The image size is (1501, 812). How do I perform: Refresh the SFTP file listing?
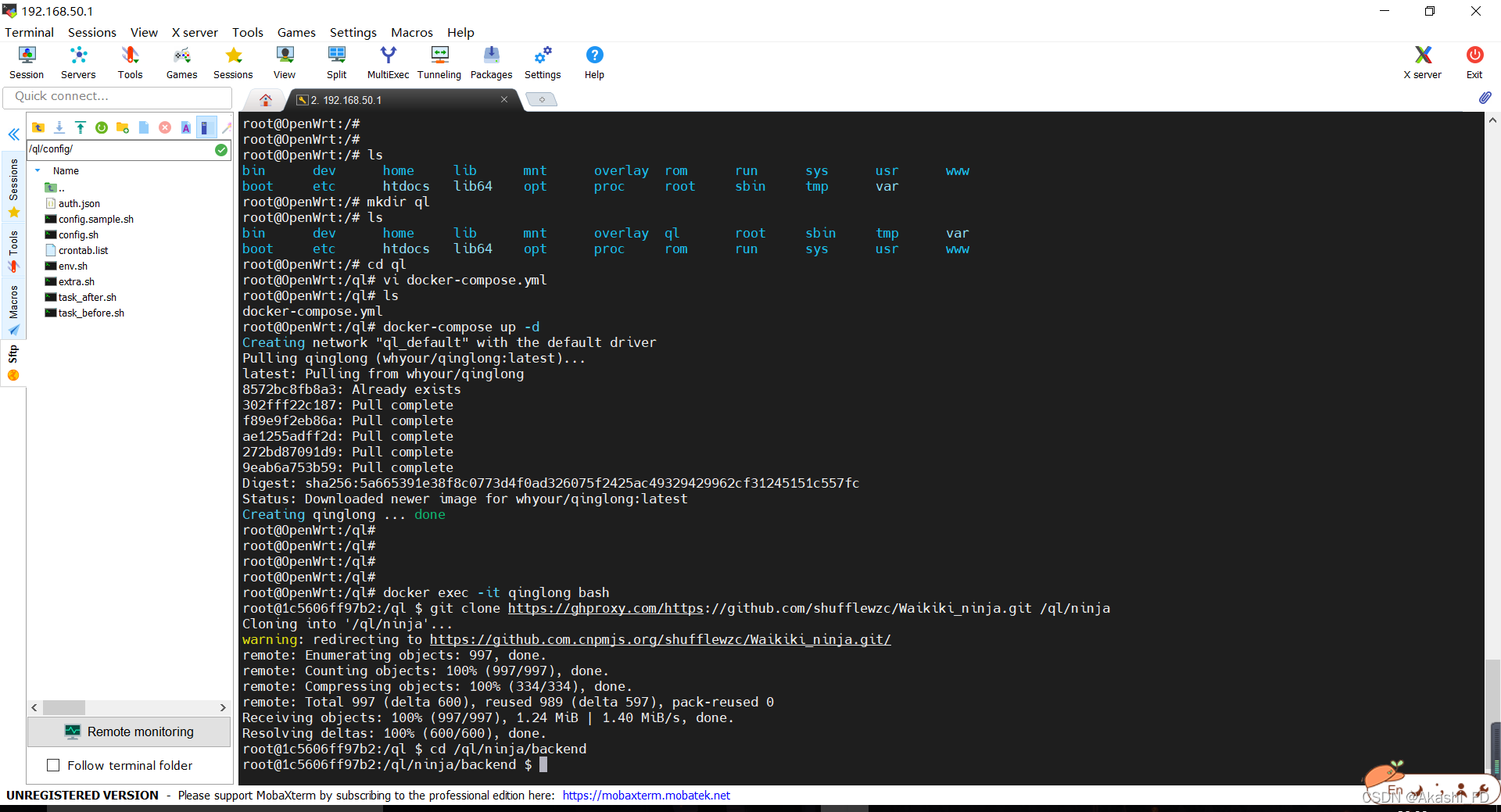102,127
